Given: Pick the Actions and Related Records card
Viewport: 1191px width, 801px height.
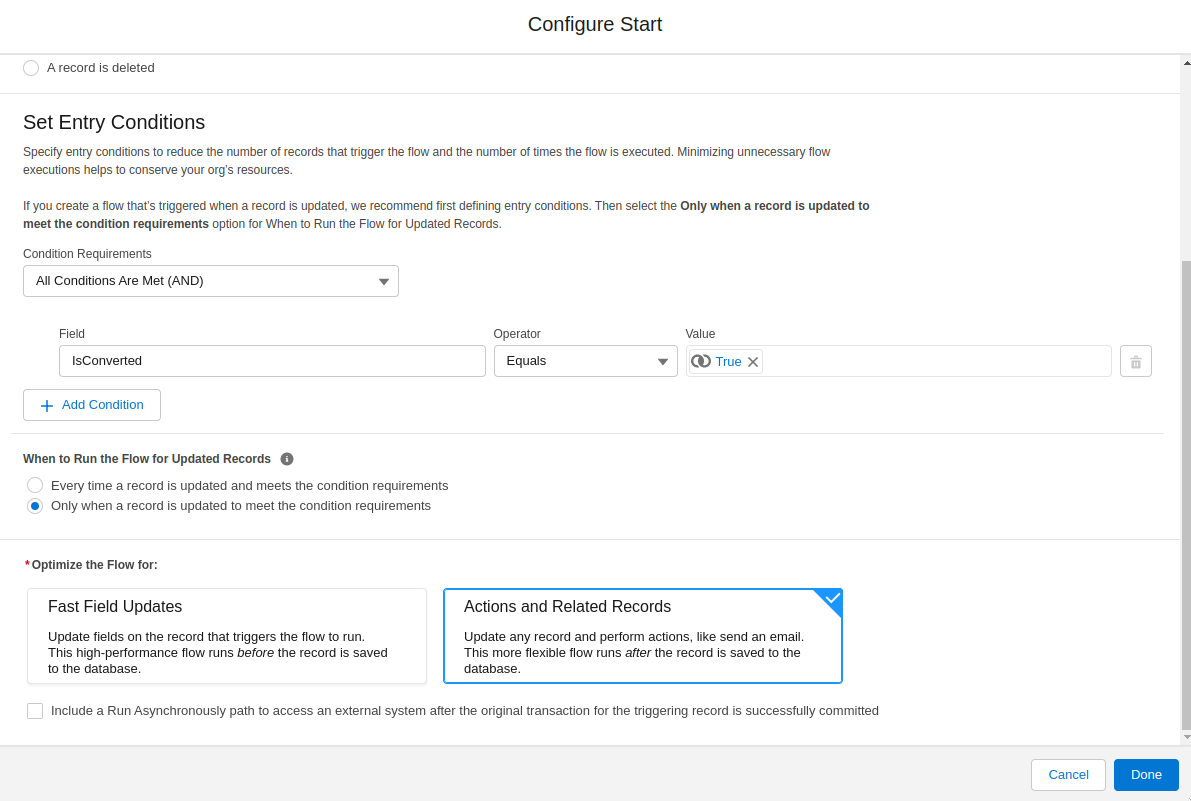Looking at the screenshot, I should coord(642,636).
